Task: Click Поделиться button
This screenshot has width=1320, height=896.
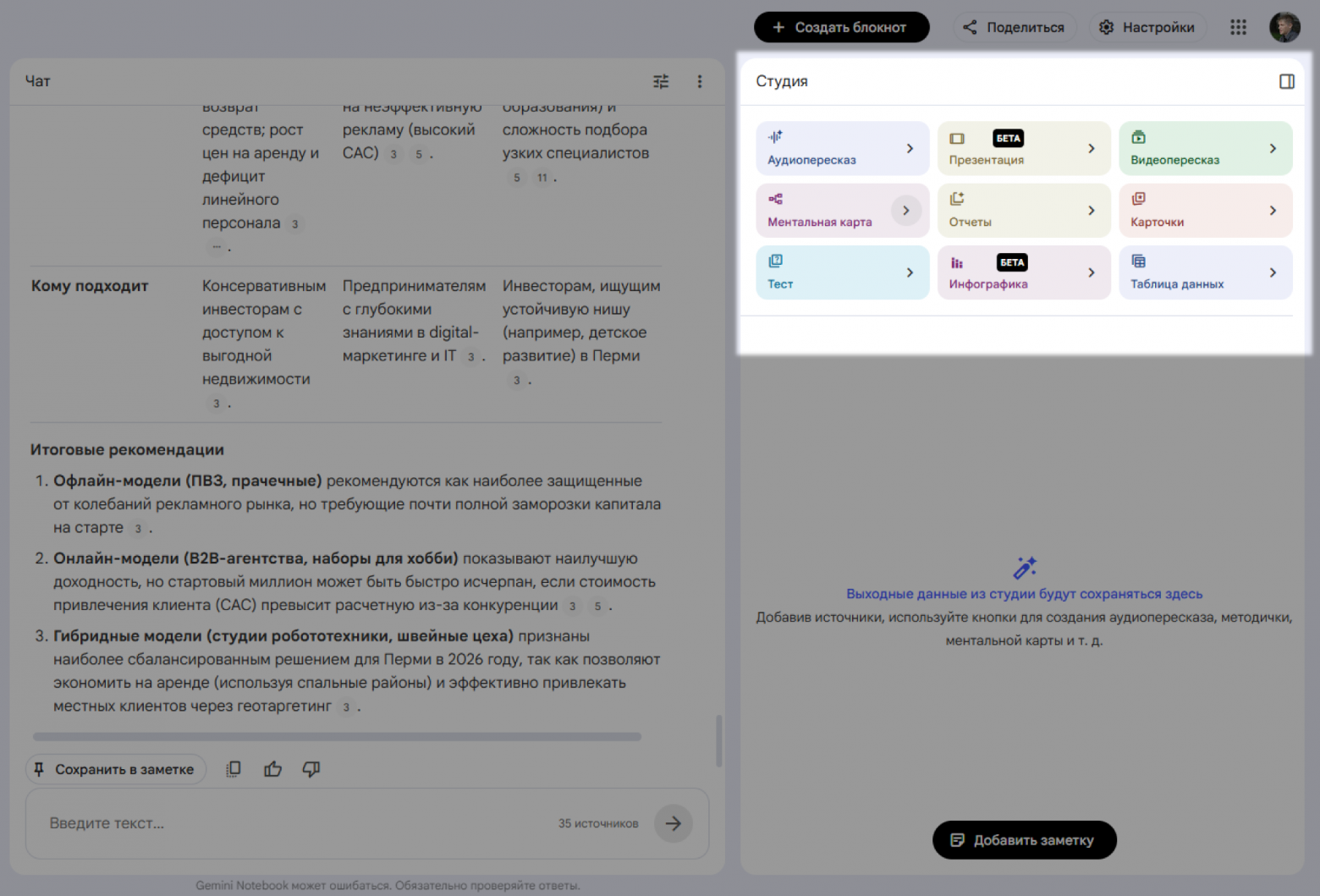Action: 1015,27
